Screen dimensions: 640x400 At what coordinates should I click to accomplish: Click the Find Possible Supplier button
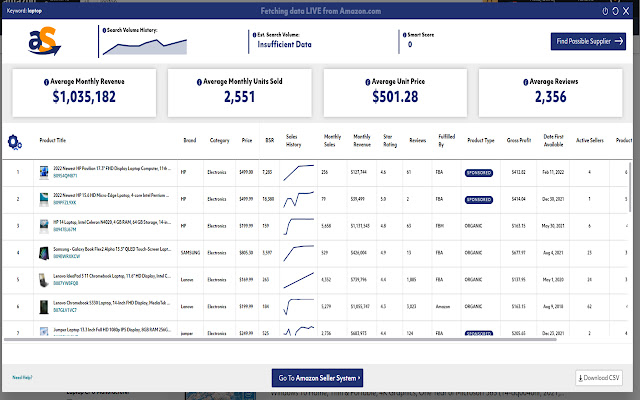click(588, 41)
